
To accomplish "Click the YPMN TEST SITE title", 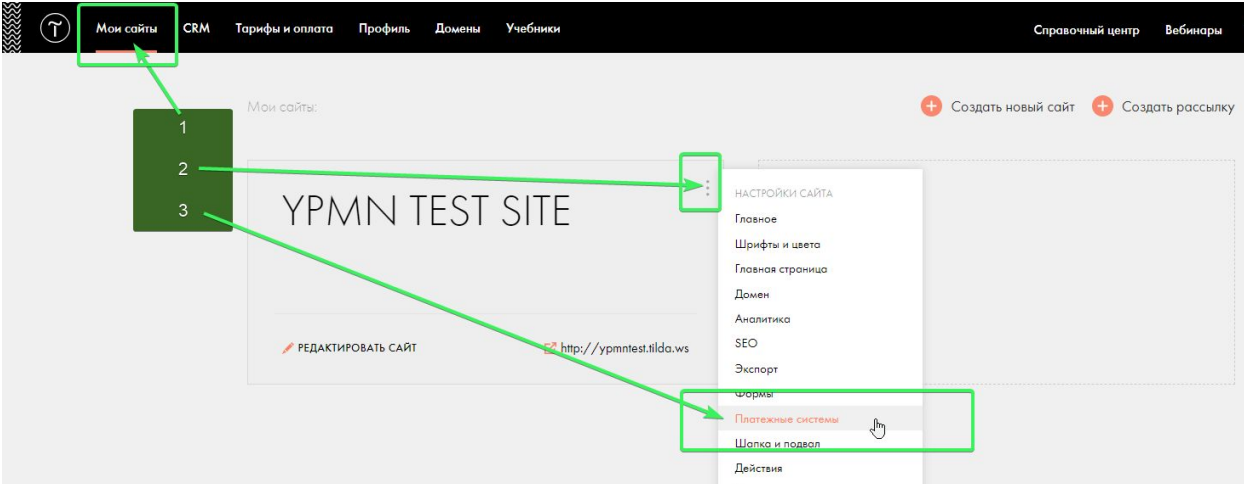I will pos(426,211).
